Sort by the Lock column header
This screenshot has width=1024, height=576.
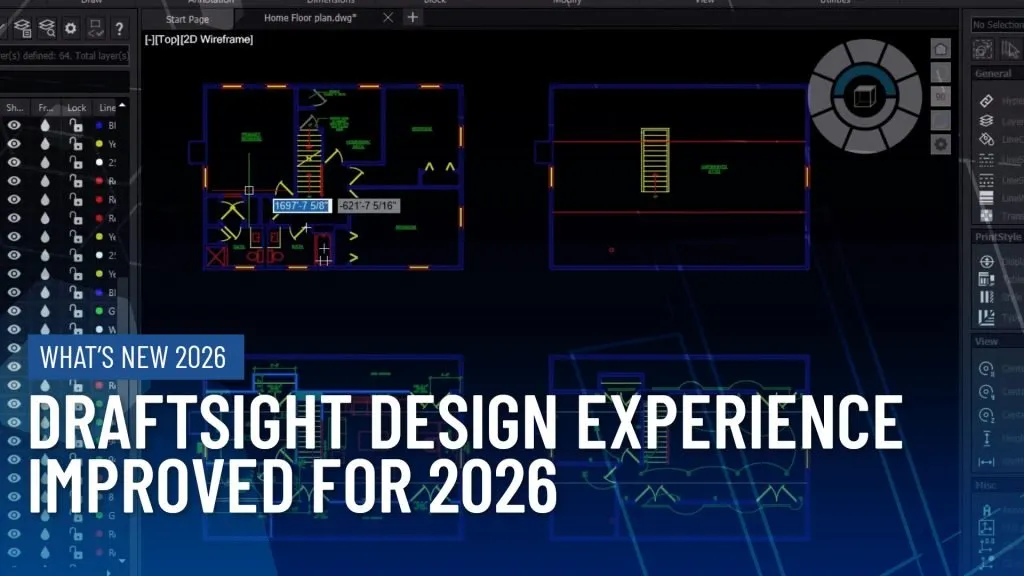76,107
